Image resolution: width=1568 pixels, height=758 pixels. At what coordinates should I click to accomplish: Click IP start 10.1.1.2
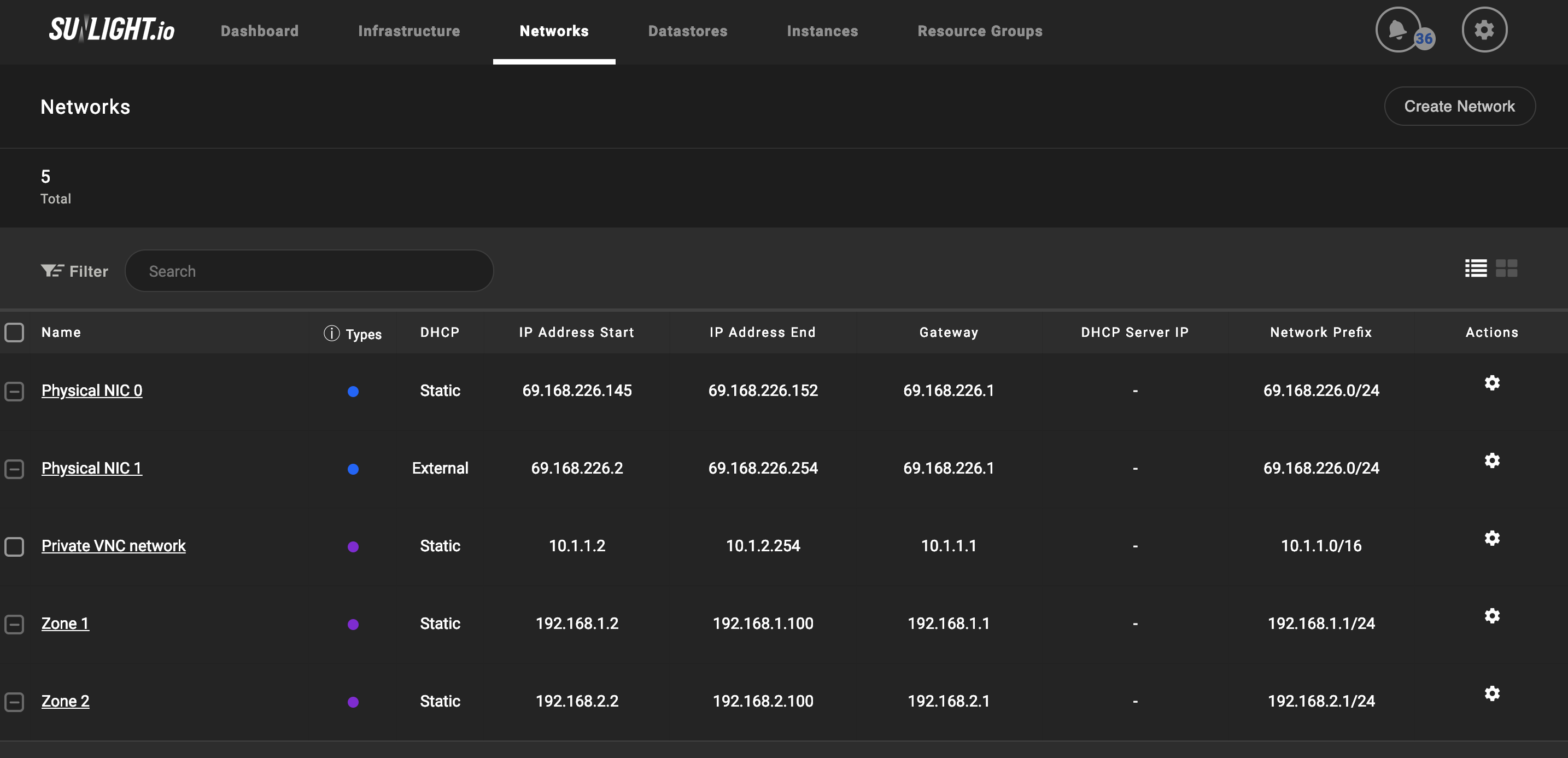coord(576,545)
